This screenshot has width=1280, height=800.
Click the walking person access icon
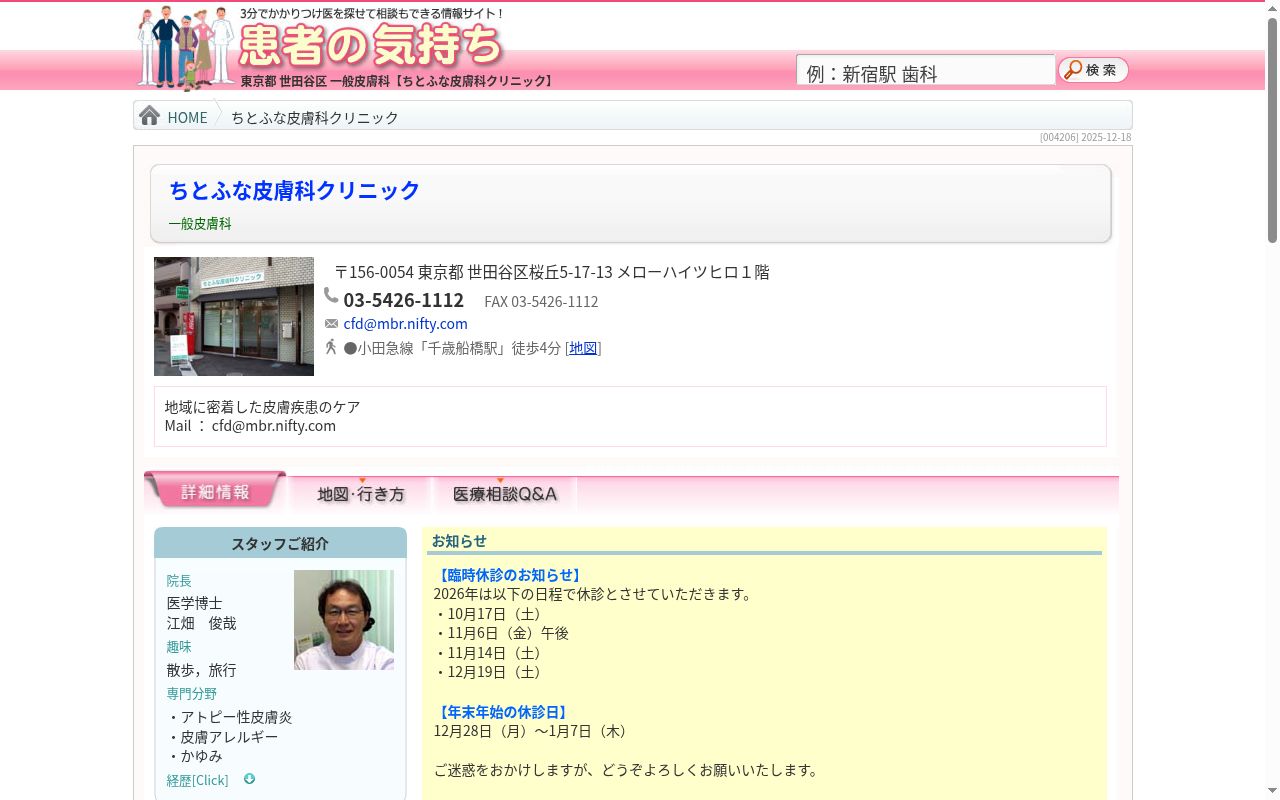click(331, 347)
